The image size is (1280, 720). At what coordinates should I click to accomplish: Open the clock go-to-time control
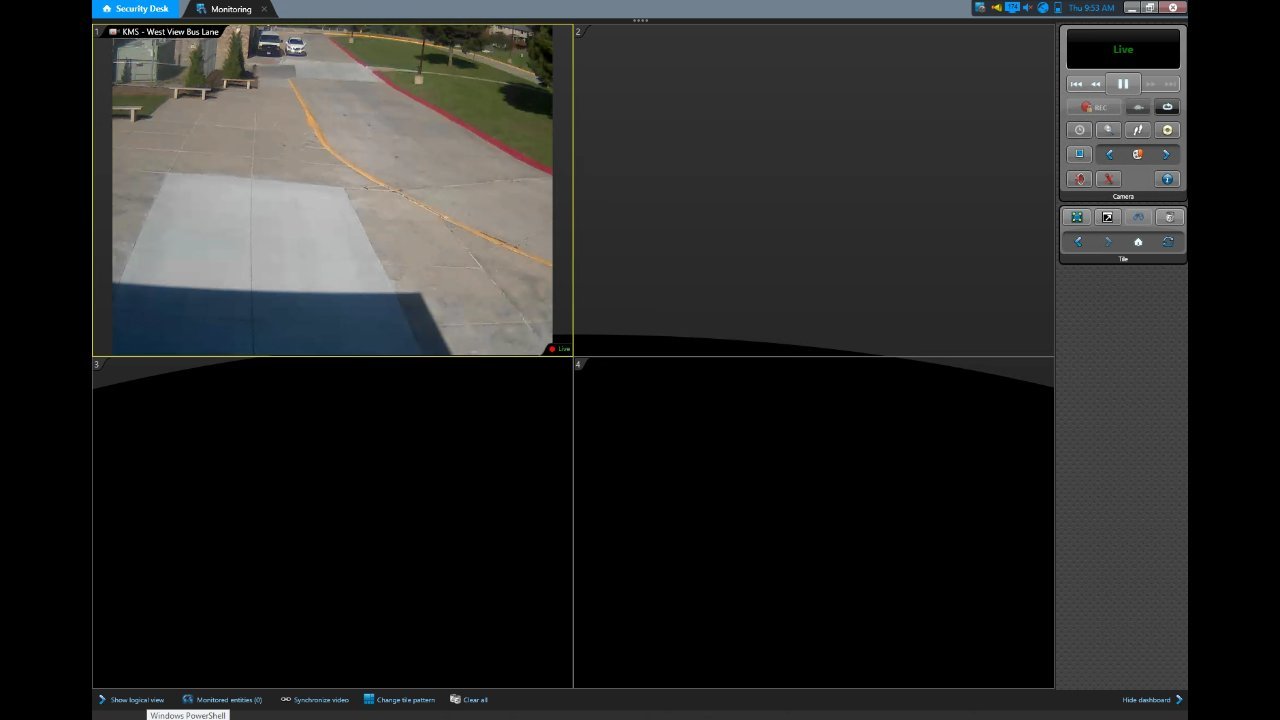pos(1079,130)
